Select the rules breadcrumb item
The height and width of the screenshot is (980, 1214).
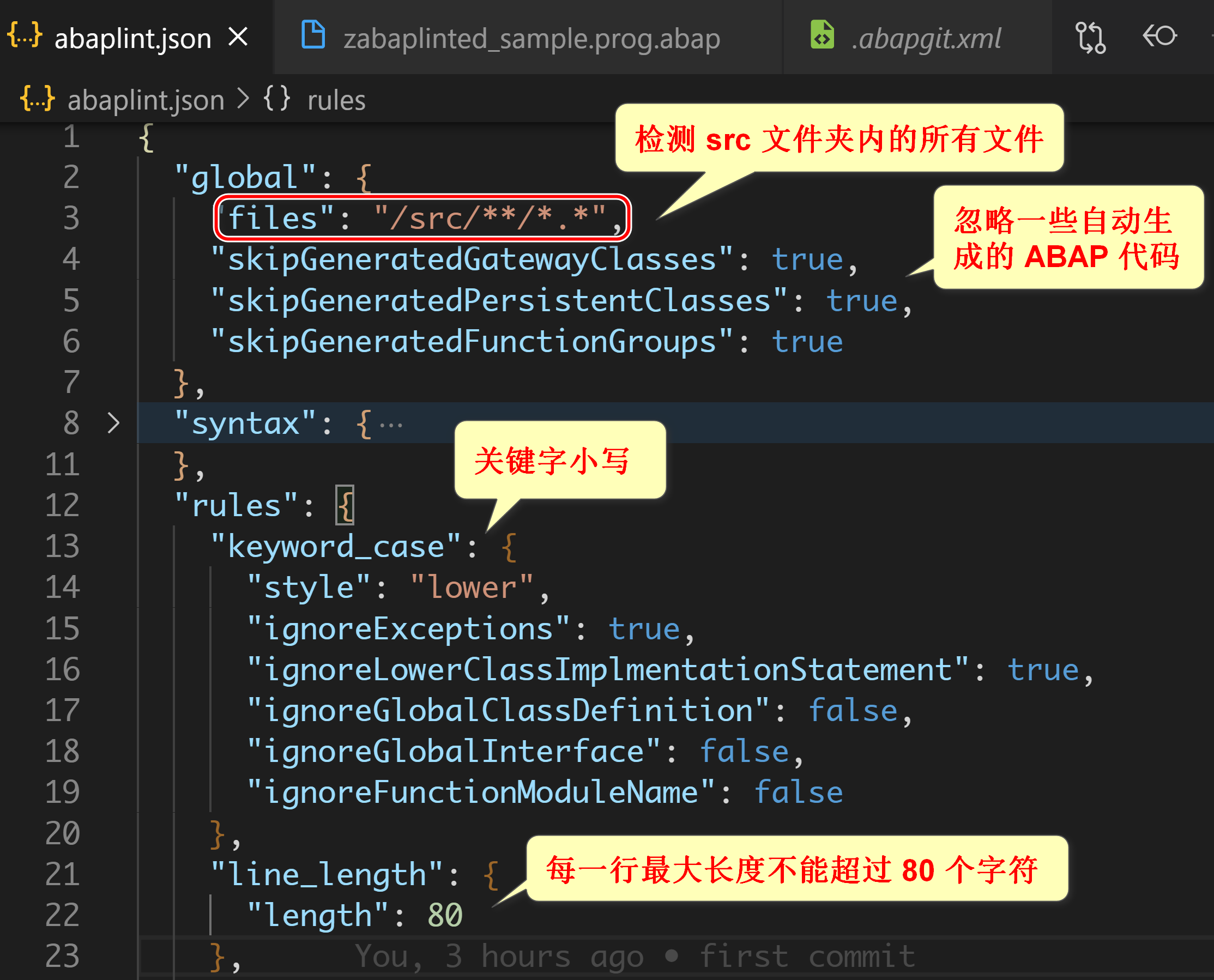coord(336,100)
